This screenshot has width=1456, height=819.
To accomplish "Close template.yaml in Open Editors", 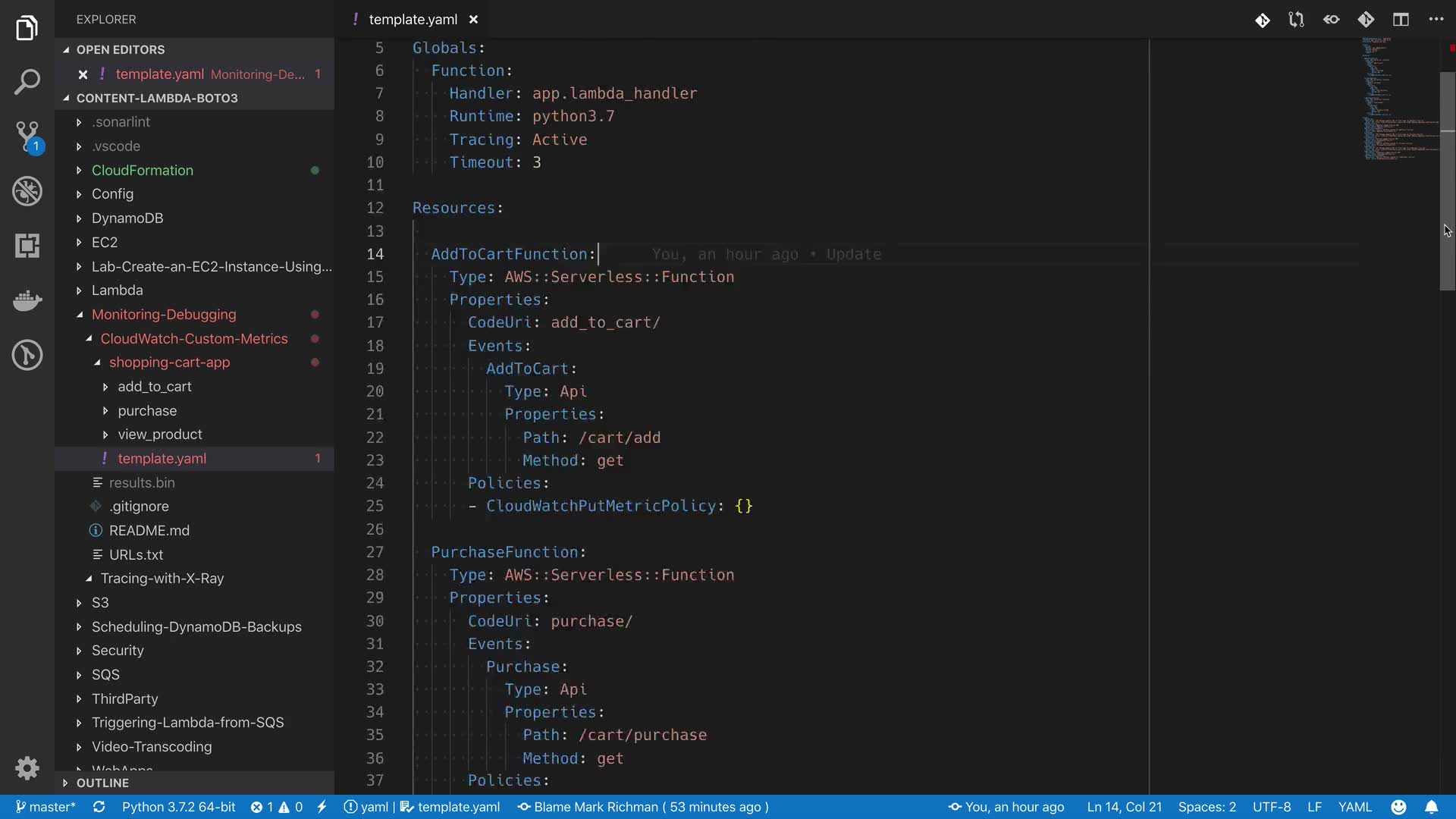I will pos(83,74).
